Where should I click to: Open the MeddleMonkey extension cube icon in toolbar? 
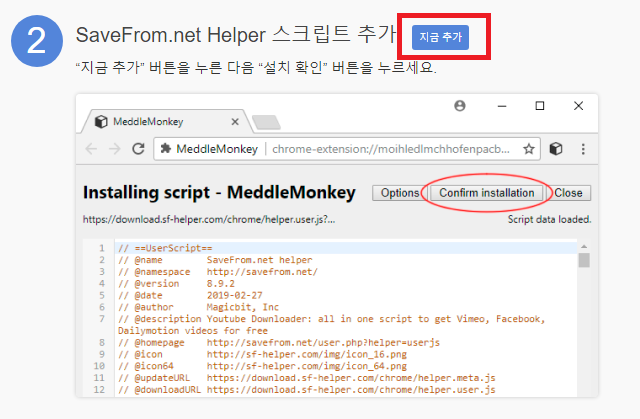point(556,149)
